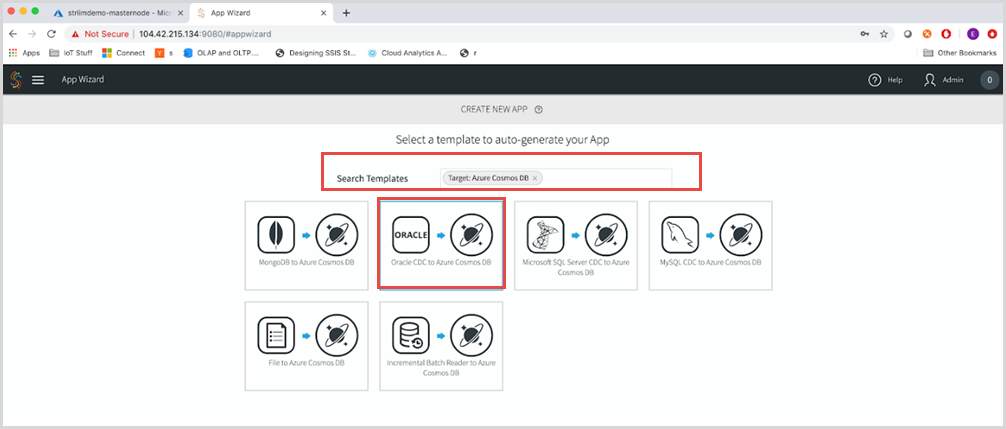
Task: Click the Incremental Batch Reader database icon
Action: [x=411, y=335]
